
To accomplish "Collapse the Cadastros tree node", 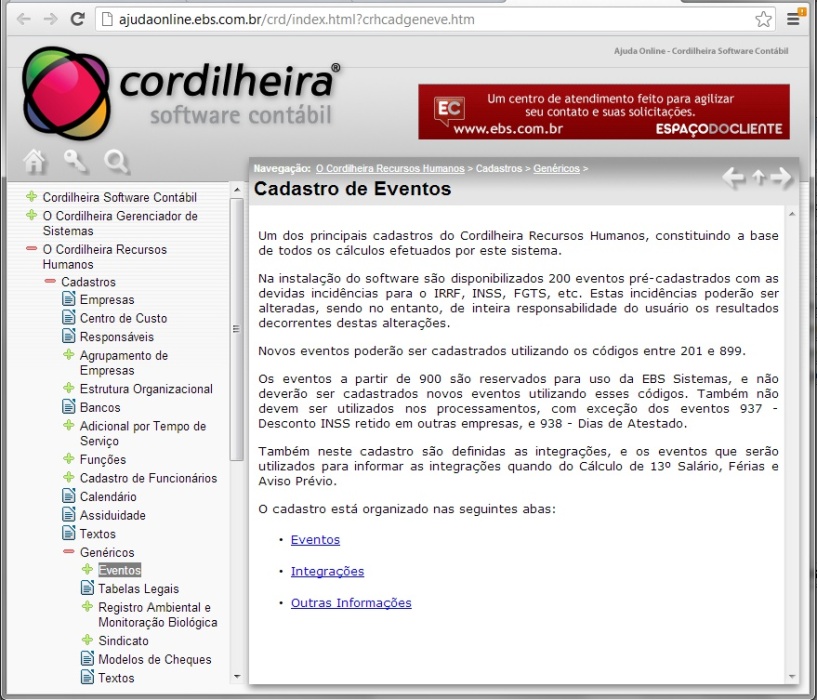I will point(50,281).
